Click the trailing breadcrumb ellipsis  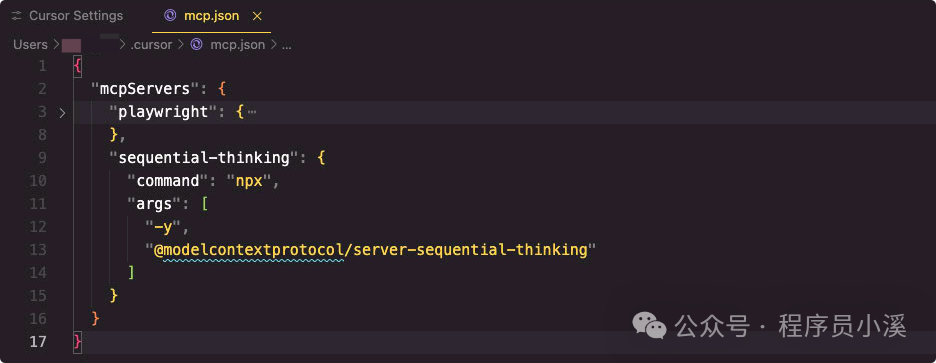[x=287, y=45]
